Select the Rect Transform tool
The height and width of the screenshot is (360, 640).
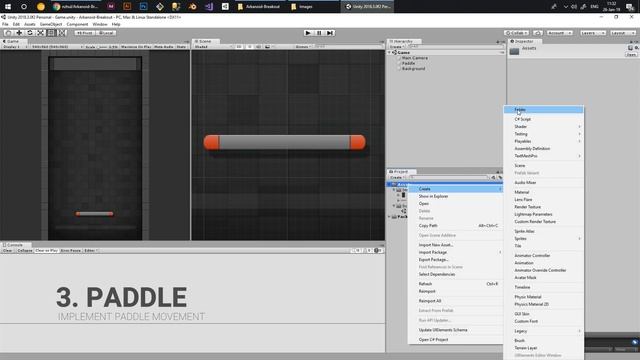click(x=51, y=33)
